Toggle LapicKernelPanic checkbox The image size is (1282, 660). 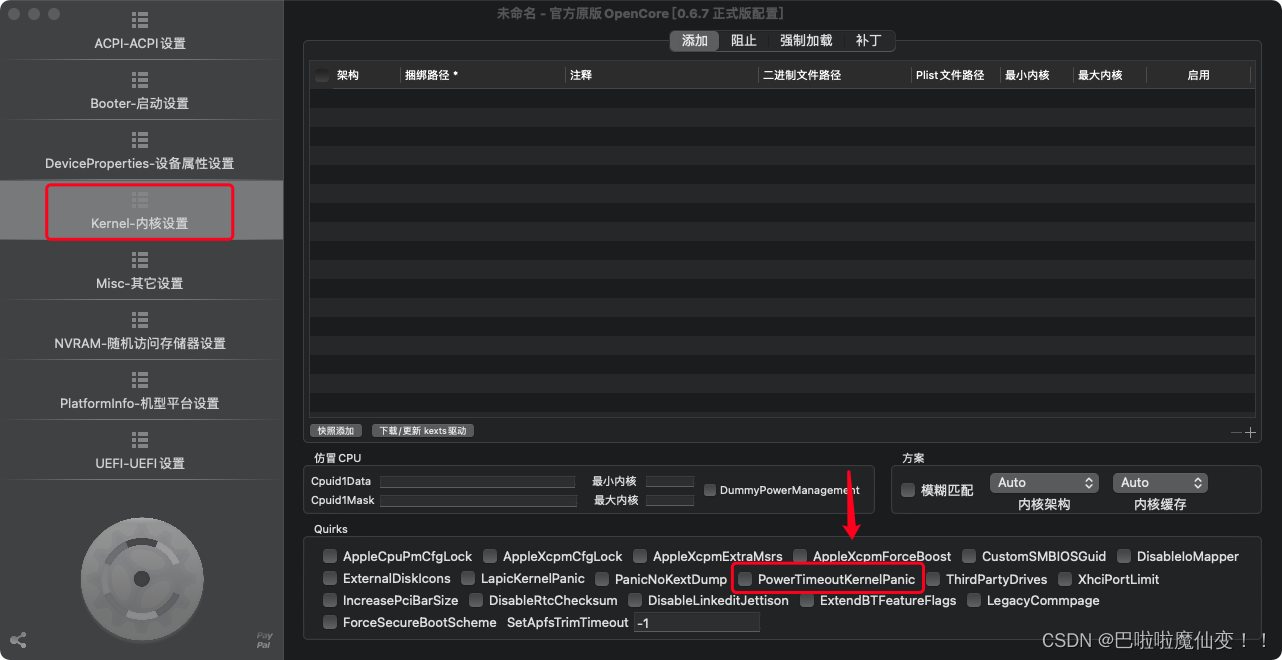click(x=468, y=578)
